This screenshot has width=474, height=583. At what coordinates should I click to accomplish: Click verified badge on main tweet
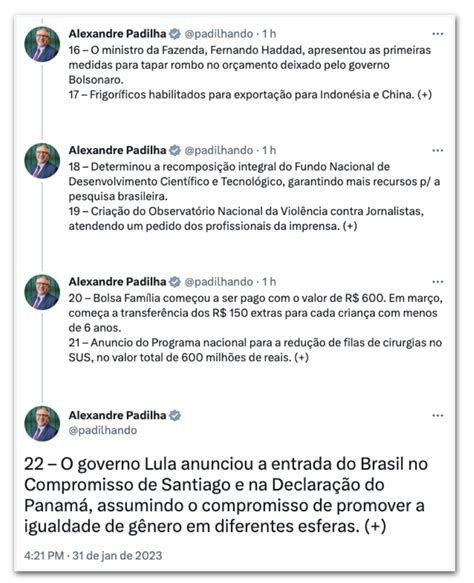(175, 415)
